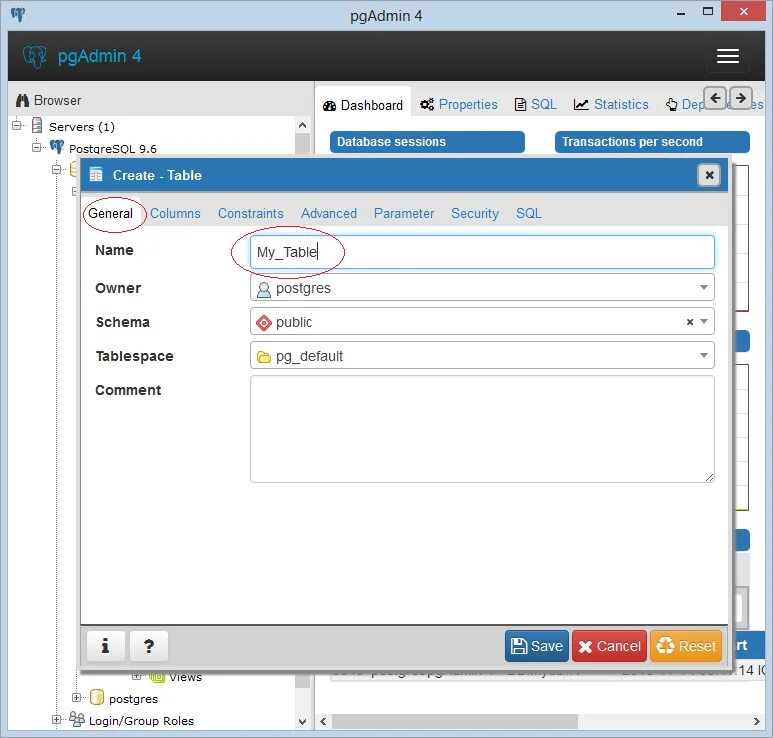Image resolution: width=773 pixels, height=738 pixels.
Task: Open the Owner dropdown
Action: (703, 287)
